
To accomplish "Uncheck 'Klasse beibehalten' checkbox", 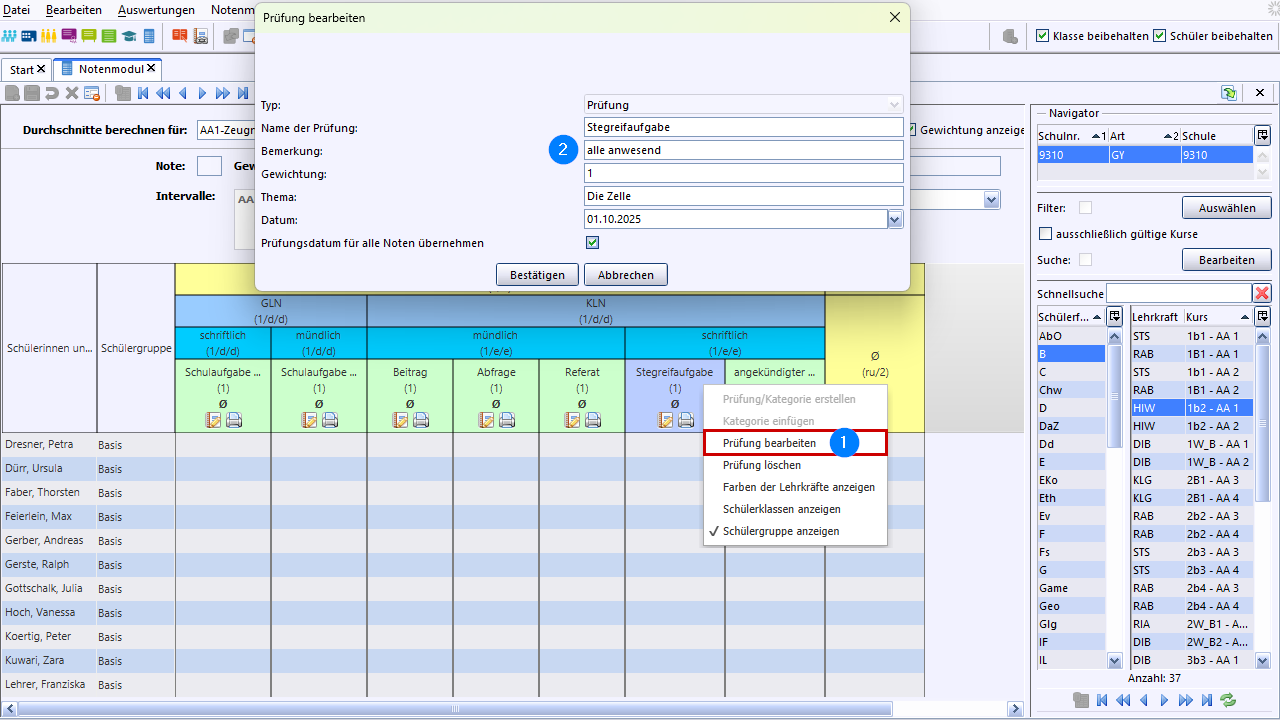I will 1042,36.
